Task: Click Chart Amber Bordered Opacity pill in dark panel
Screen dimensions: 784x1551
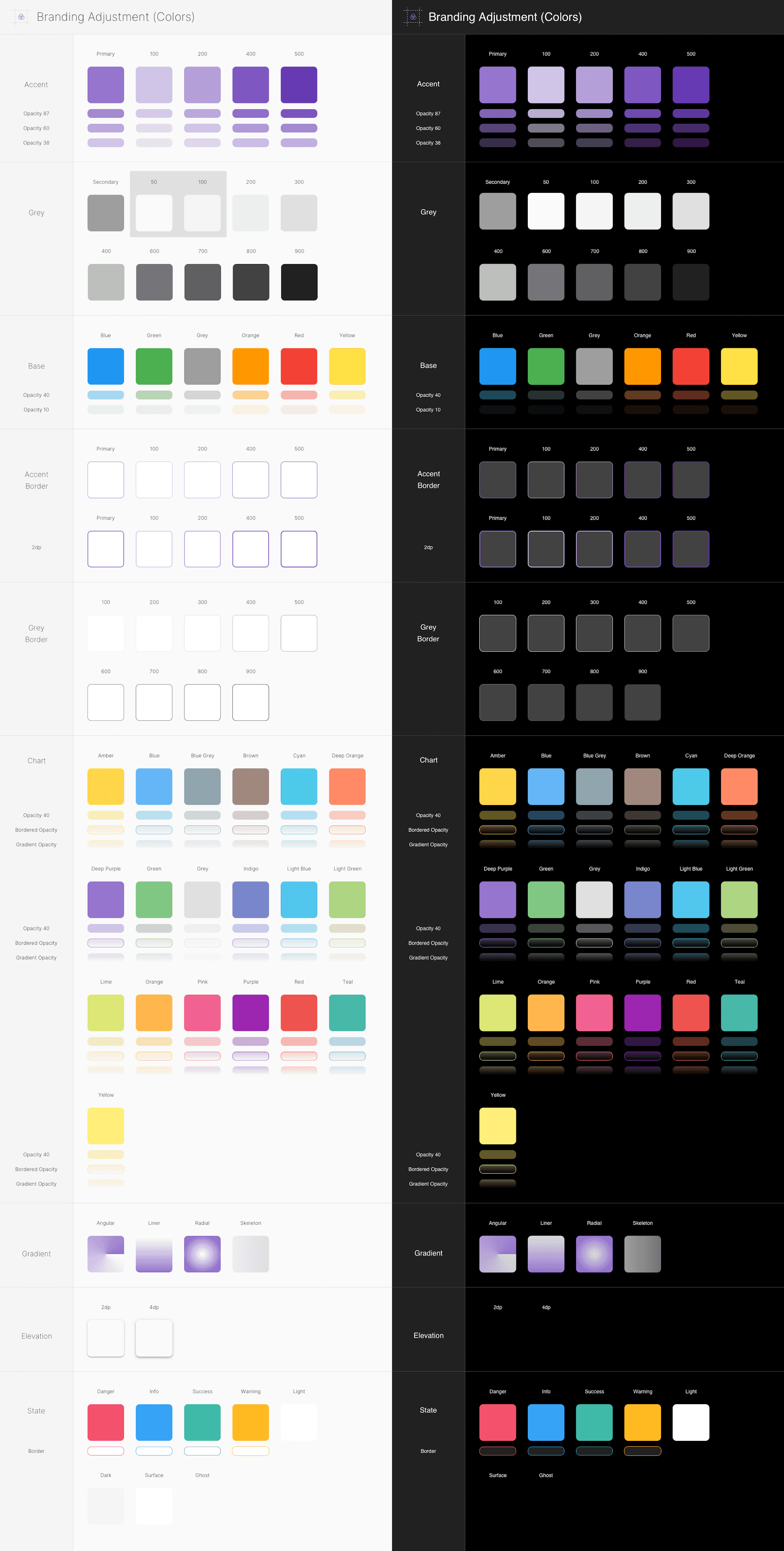Action: tap(498, 830)
